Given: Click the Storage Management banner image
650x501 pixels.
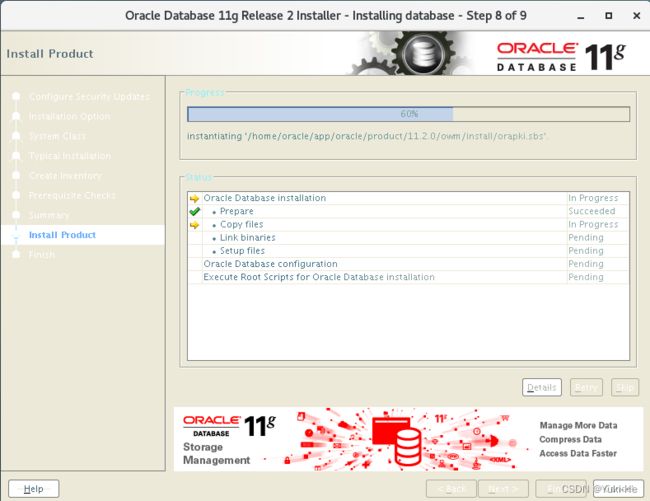Looking at the screenshot, I should coord(408,439).
